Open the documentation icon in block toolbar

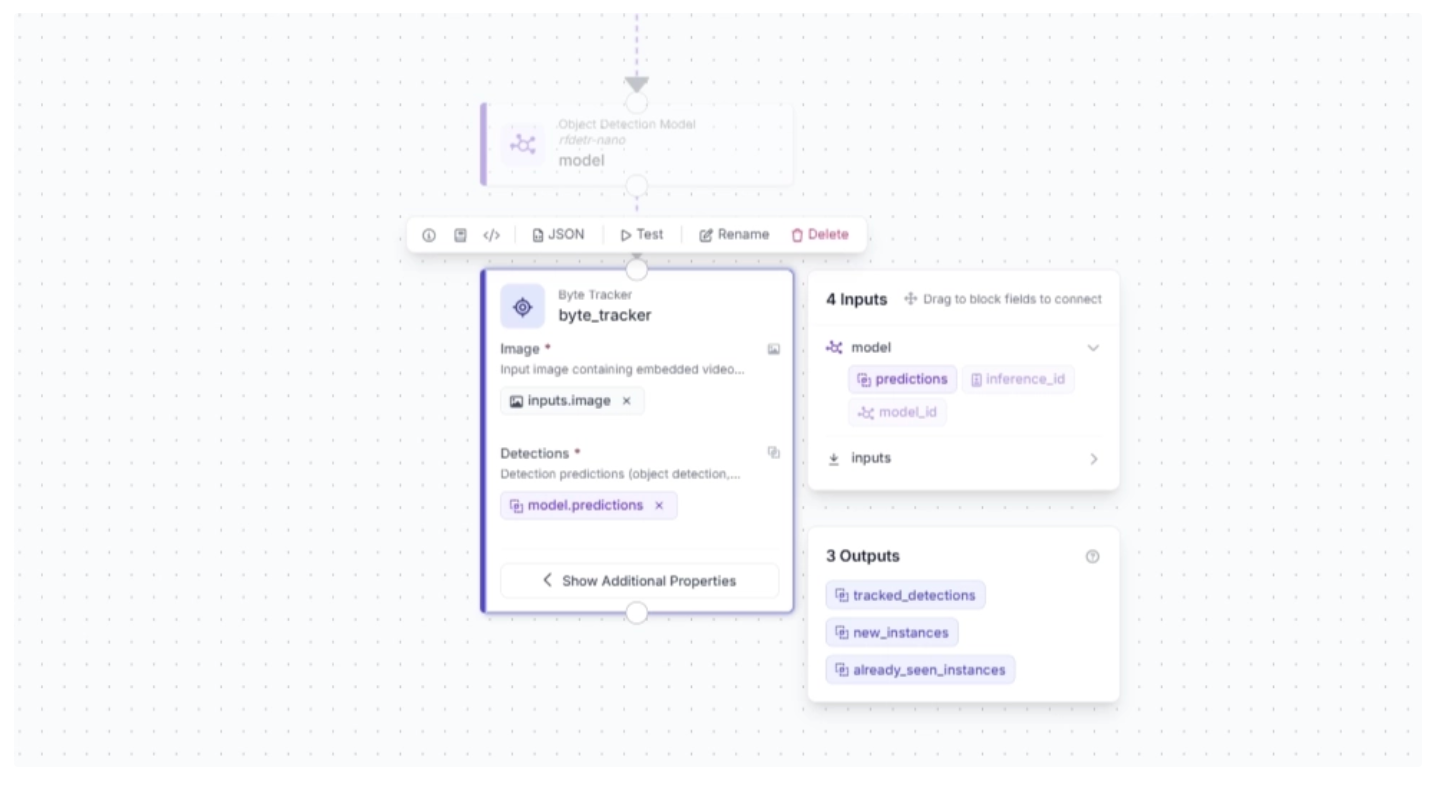click(x=460, y=235)
